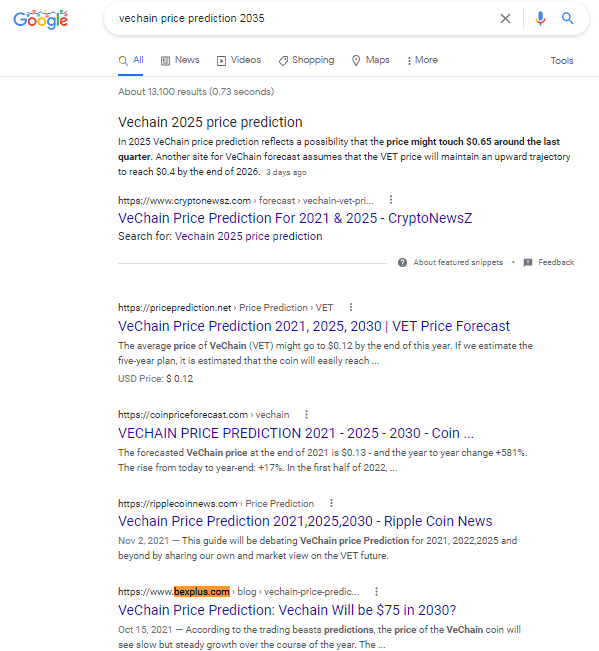
Task: Open the three-dot menu for priceprediction.net result
Action: (351, 307)
